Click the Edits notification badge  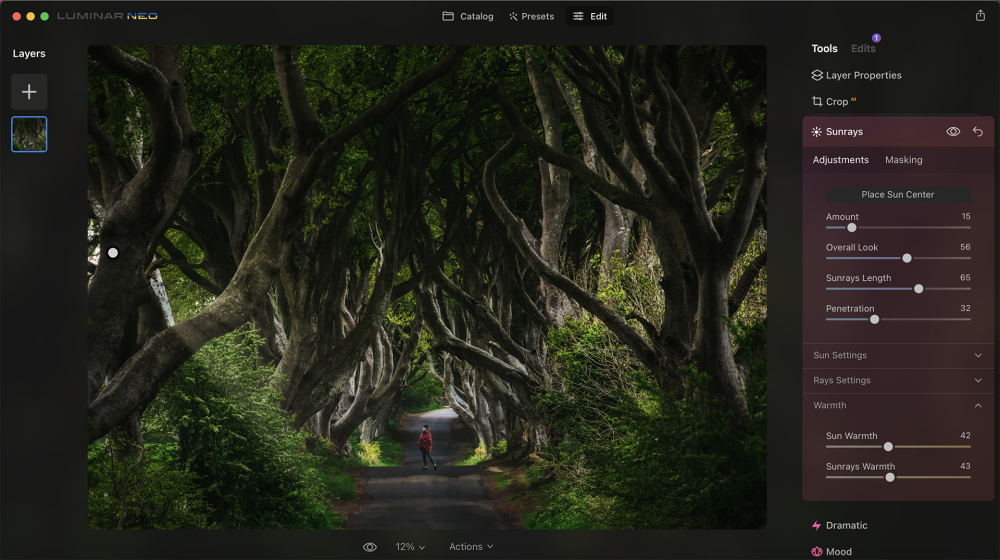click(x=876, y=38)
